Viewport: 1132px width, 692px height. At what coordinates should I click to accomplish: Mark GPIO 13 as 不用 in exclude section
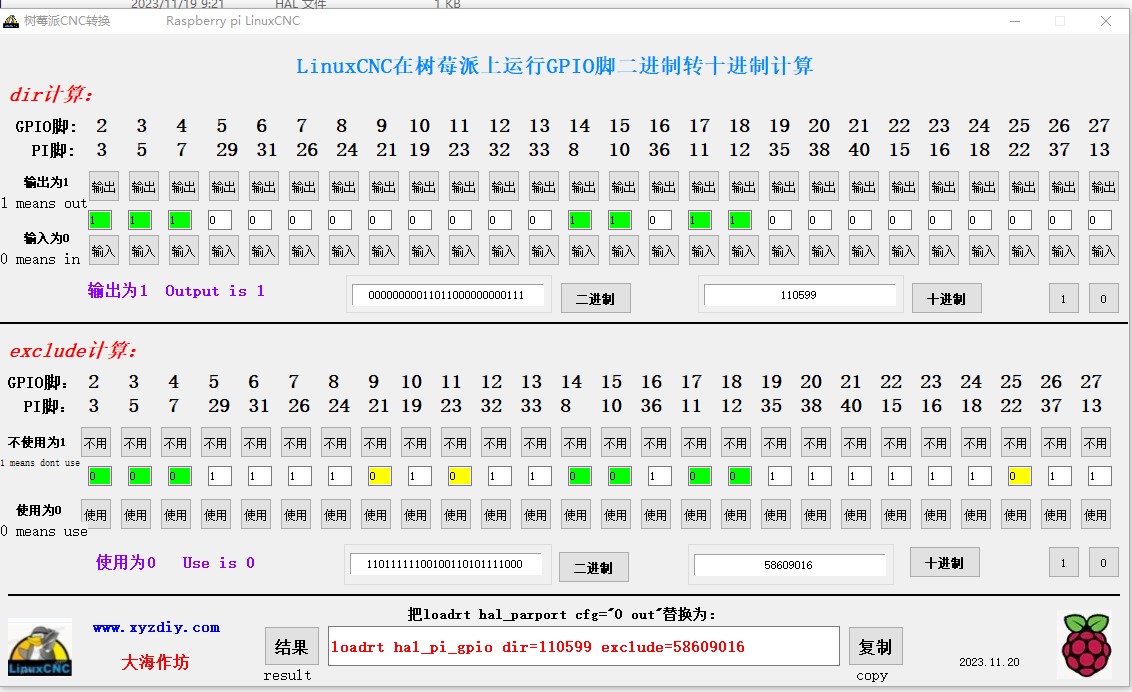[x=535, y=443]
